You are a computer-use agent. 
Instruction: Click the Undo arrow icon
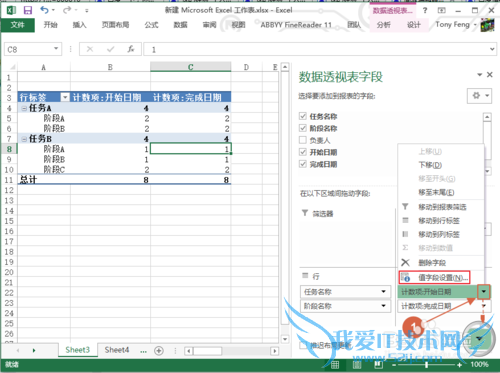point(44,10)
